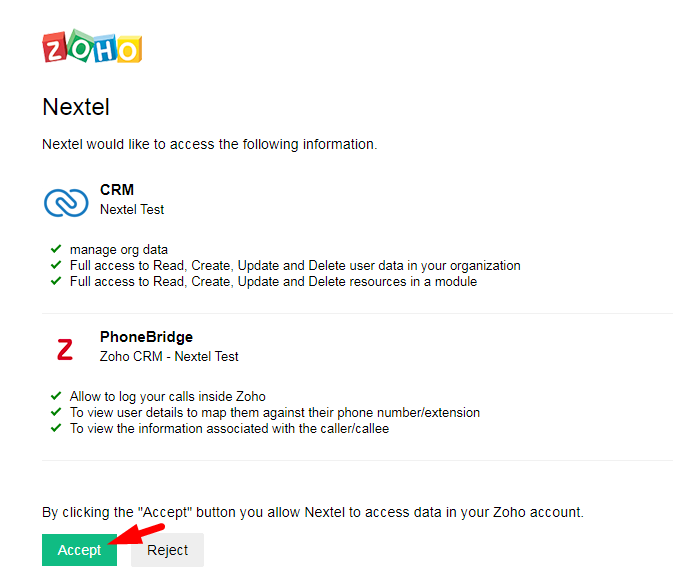Click the Zoho logo
The height and width of the screenshot is (583, 673).
coord(92,46)
